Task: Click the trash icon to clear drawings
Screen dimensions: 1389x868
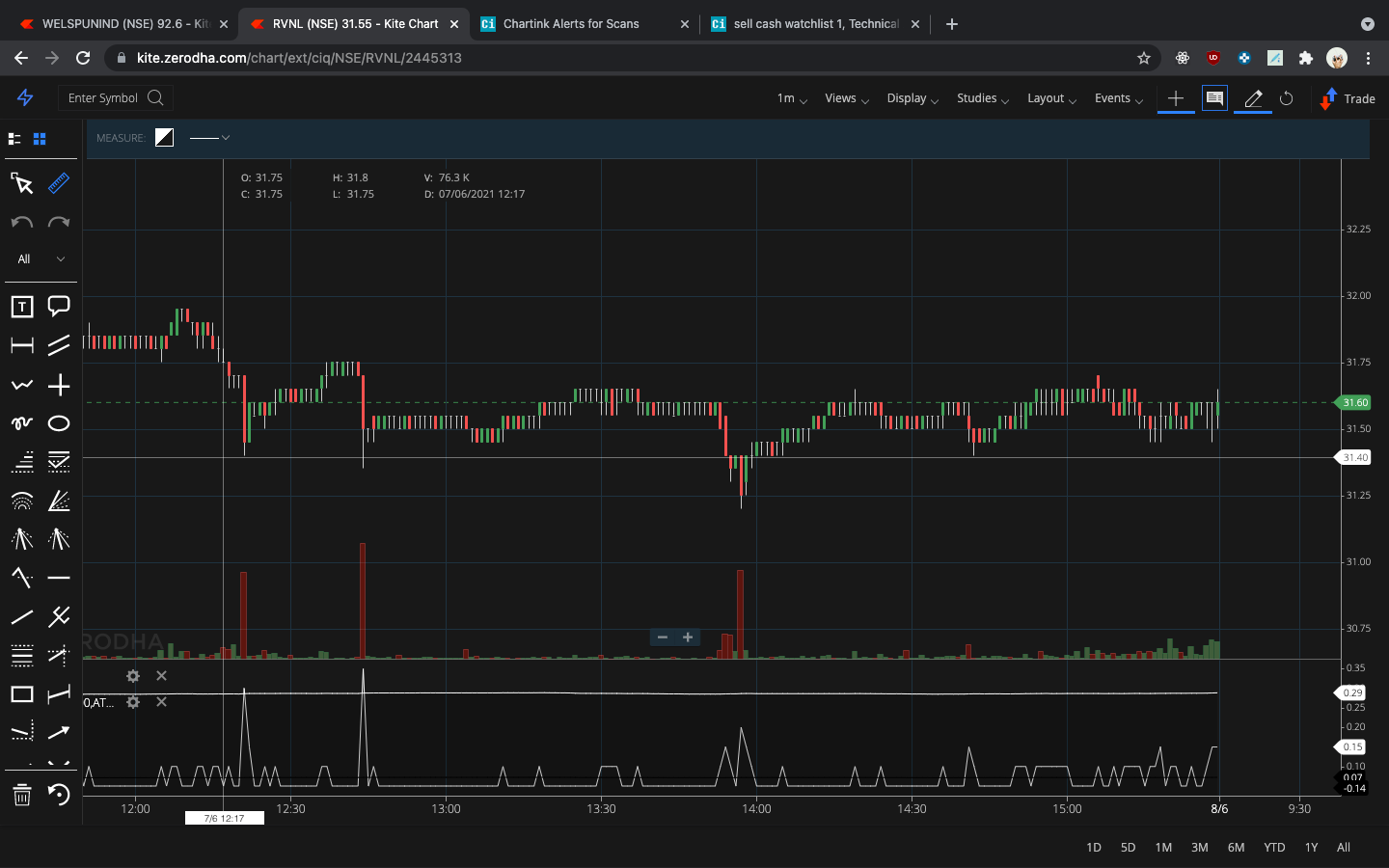Action: [x=21, y=796]
